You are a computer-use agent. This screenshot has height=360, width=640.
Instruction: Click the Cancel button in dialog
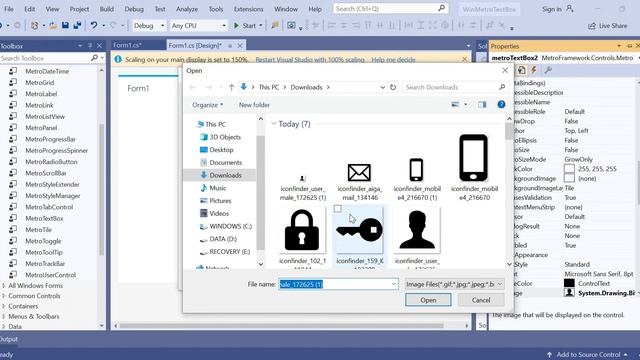click(481, 300)
